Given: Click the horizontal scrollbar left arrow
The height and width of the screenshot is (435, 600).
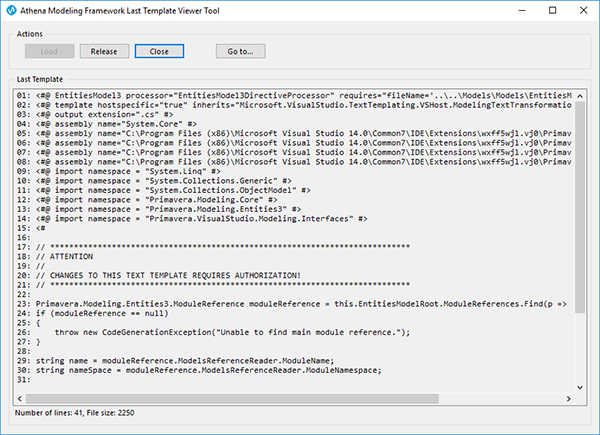Looking at the screenshot, I should [20, 399].
